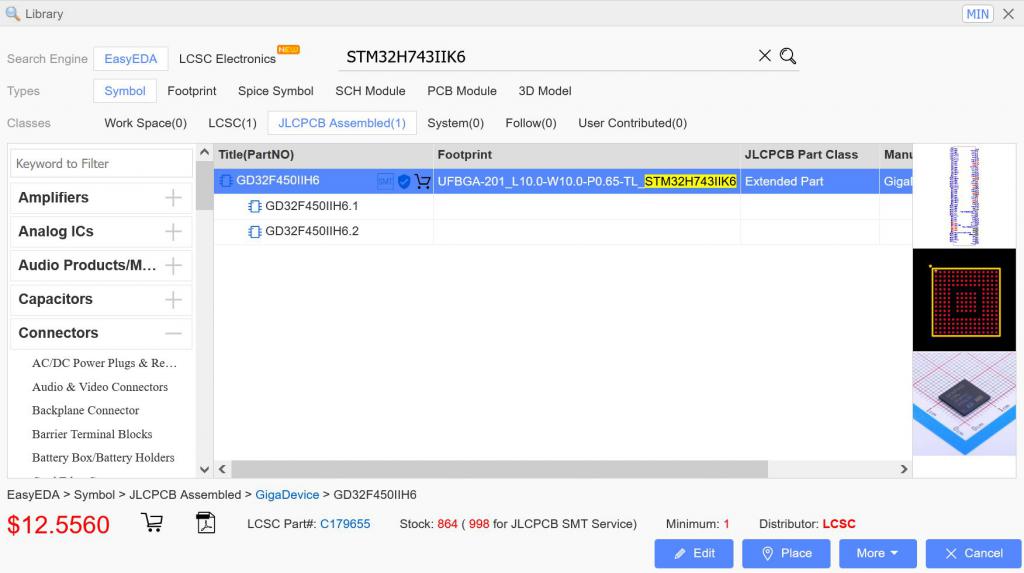Open the PDF datasheet icon
1024x573 pixels.
[x=206, y=523]
